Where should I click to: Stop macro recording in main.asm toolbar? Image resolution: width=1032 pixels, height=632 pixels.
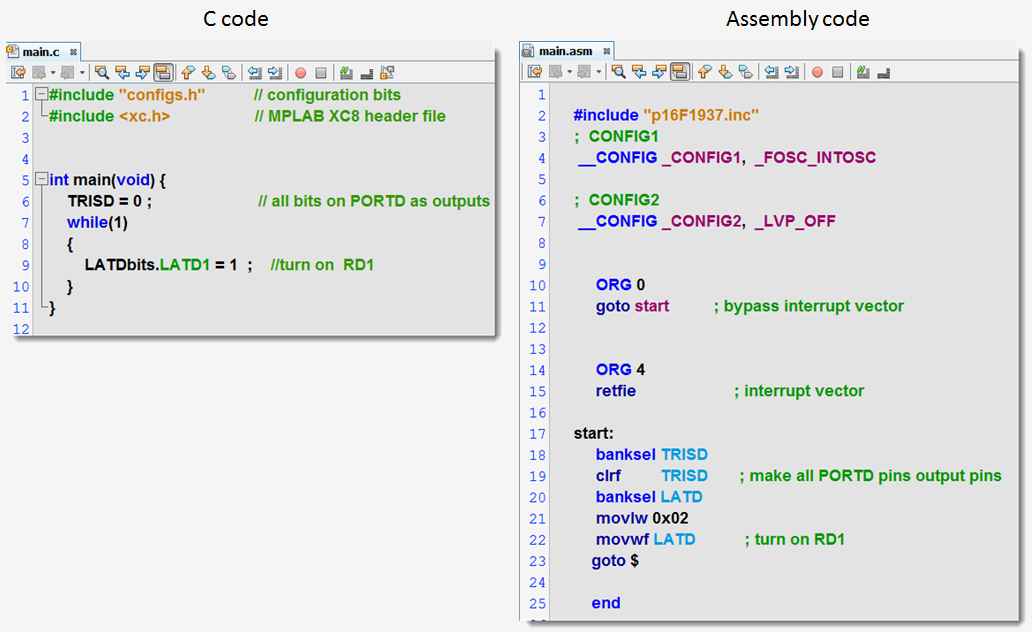click(837, 71)
